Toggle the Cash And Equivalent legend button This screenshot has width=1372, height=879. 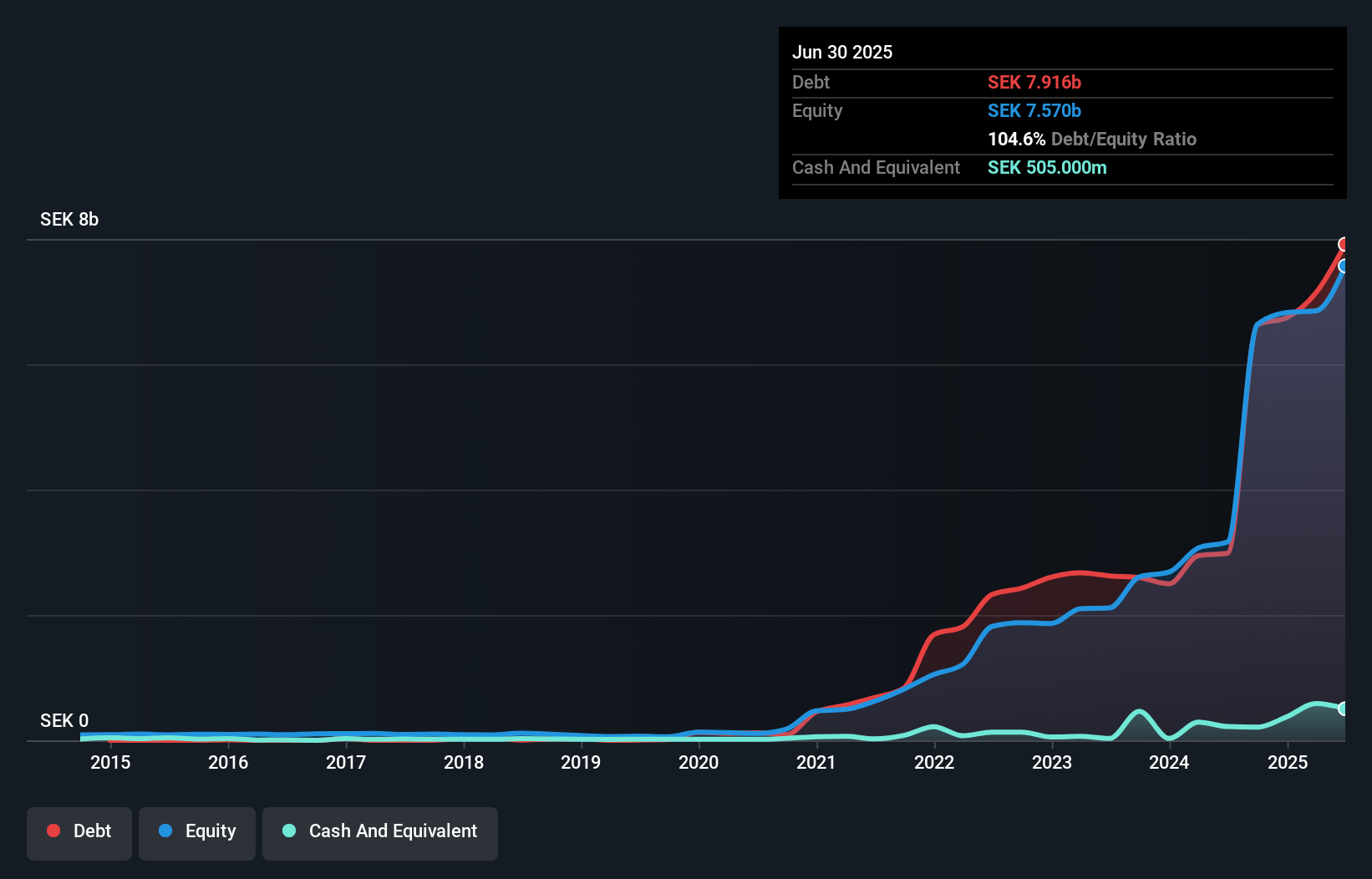tap(380, 833)
